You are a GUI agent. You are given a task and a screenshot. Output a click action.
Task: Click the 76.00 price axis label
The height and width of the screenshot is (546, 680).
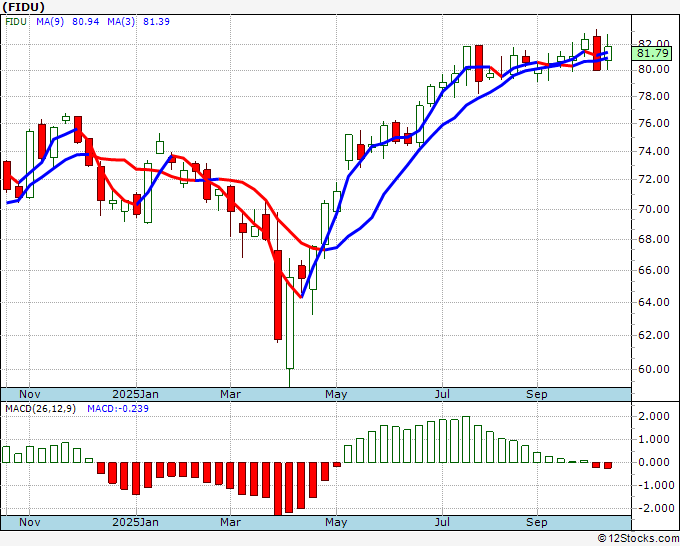pos(654,124)
